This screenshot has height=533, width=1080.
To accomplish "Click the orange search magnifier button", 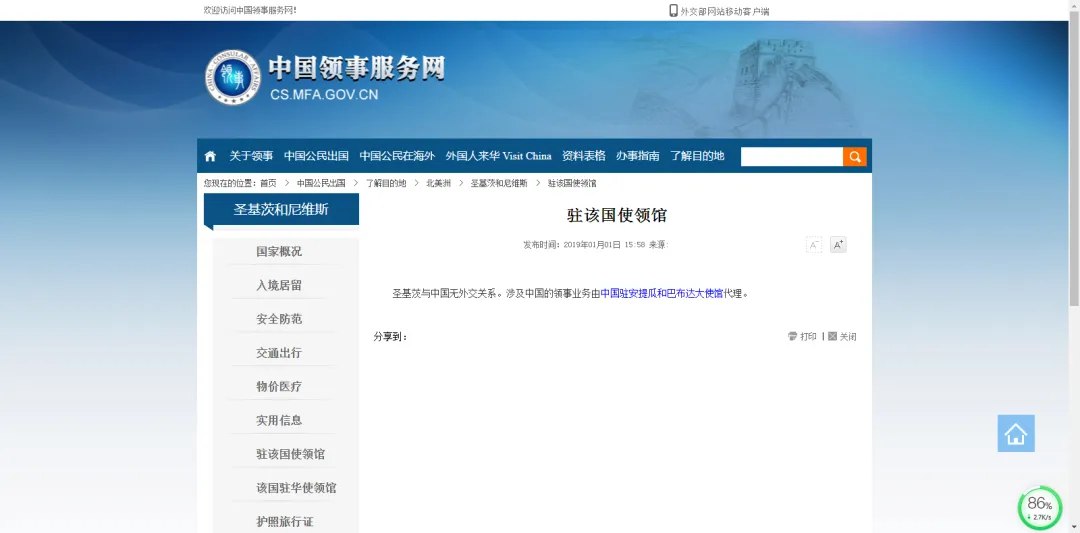I will point(855,156).
